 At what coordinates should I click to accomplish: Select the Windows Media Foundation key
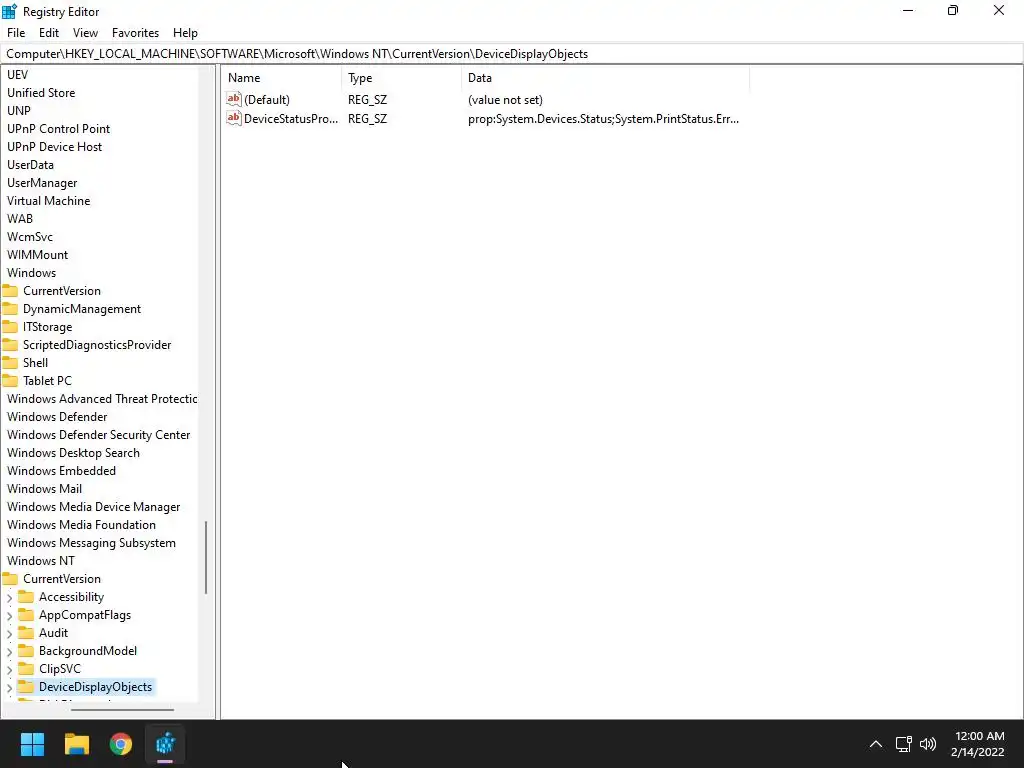(81, 524)
